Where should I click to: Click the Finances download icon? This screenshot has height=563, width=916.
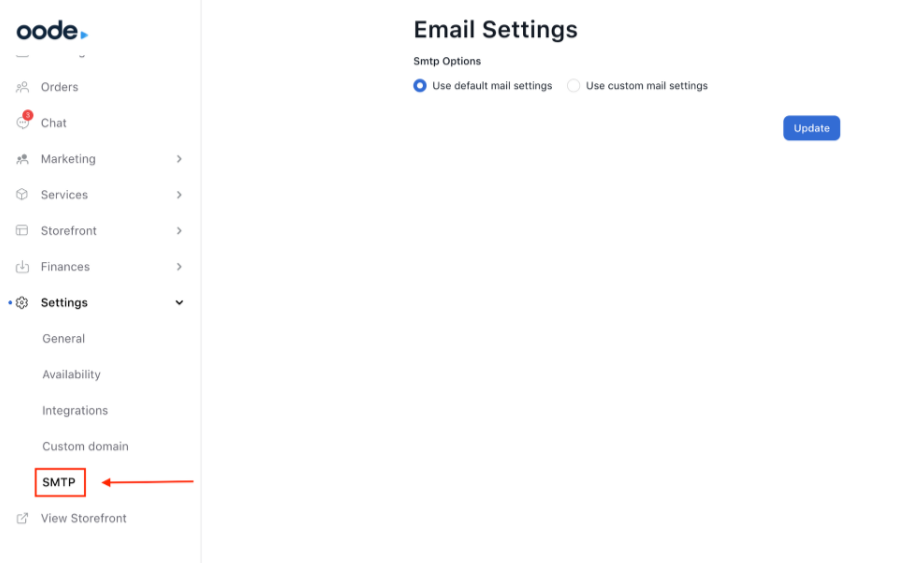22,267
